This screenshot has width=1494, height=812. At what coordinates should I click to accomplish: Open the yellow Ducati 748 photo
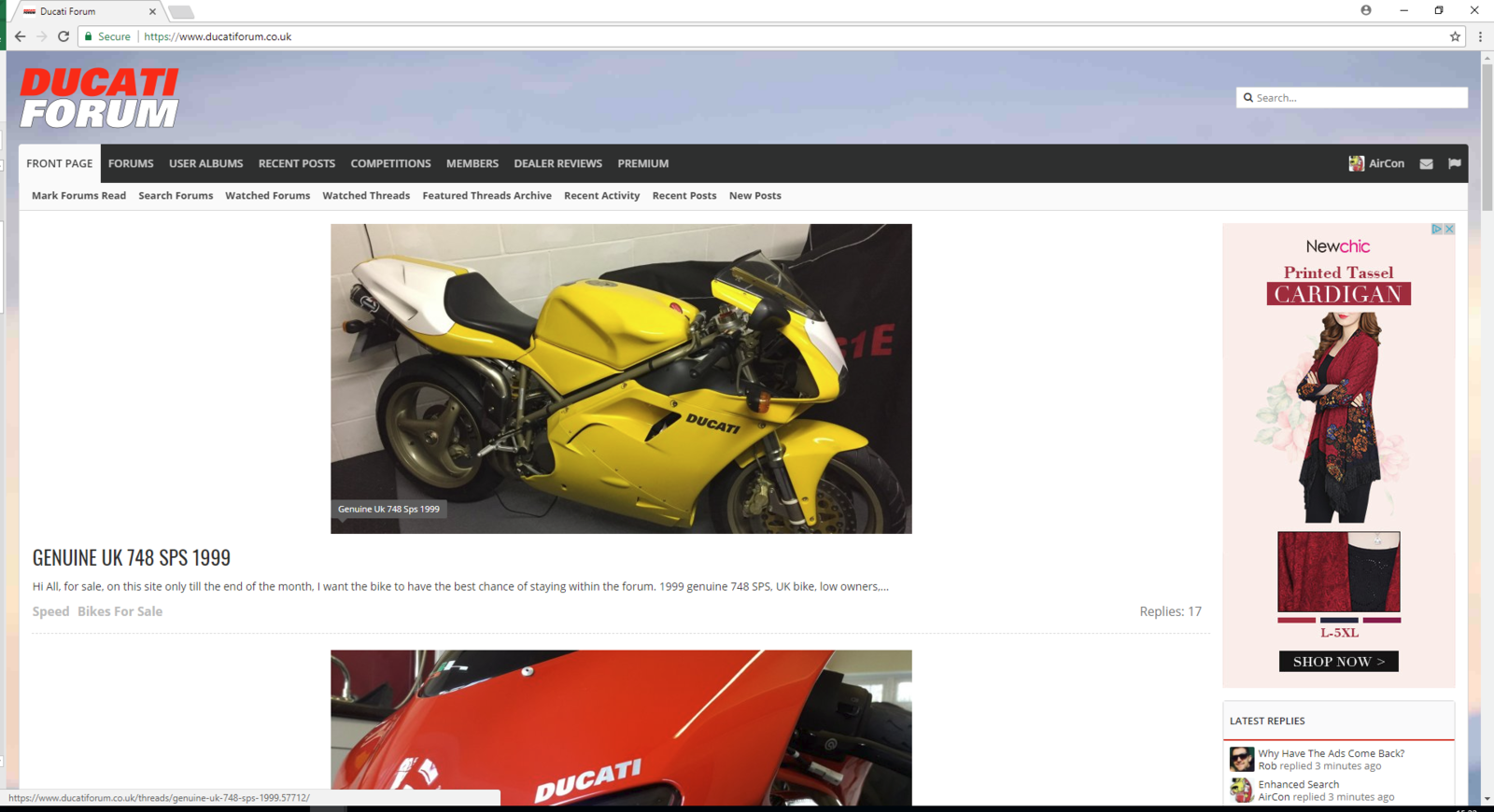pos(621,378)
